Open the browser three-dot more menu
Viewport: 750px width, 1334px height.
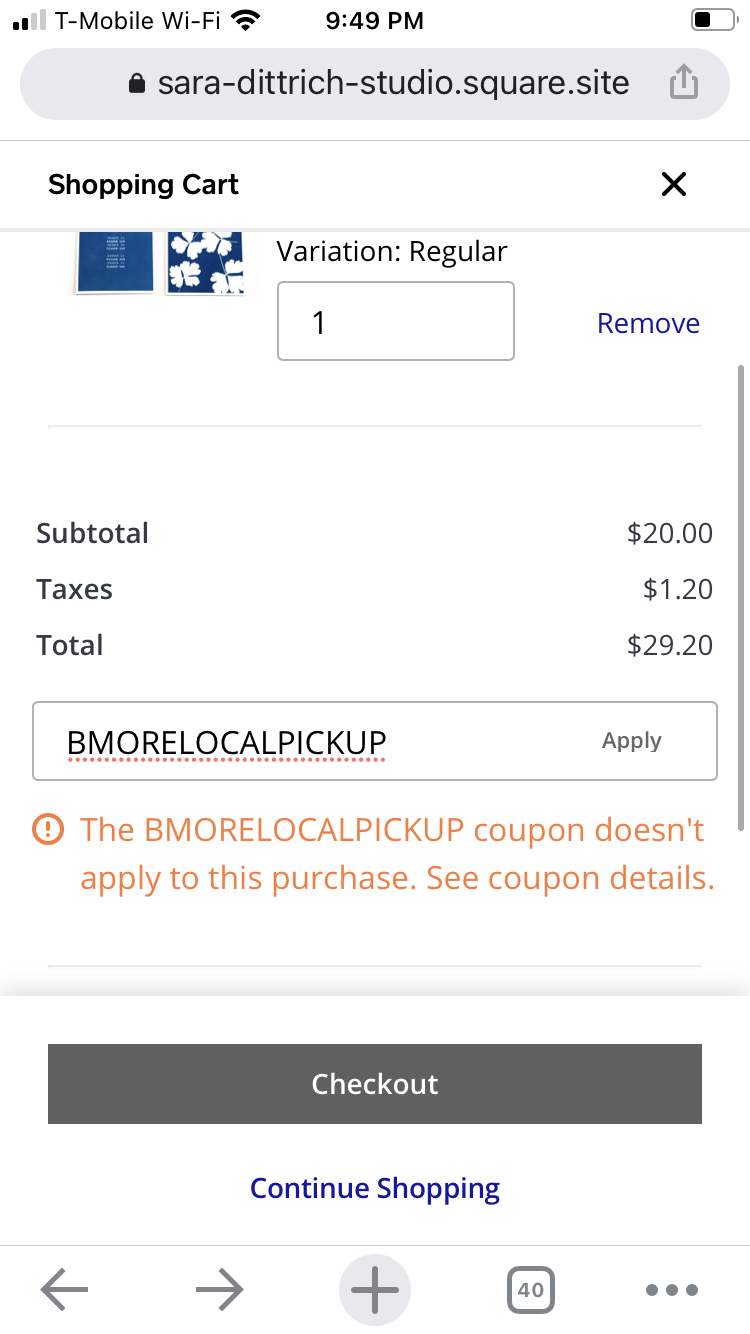[x=672, y=1290]
